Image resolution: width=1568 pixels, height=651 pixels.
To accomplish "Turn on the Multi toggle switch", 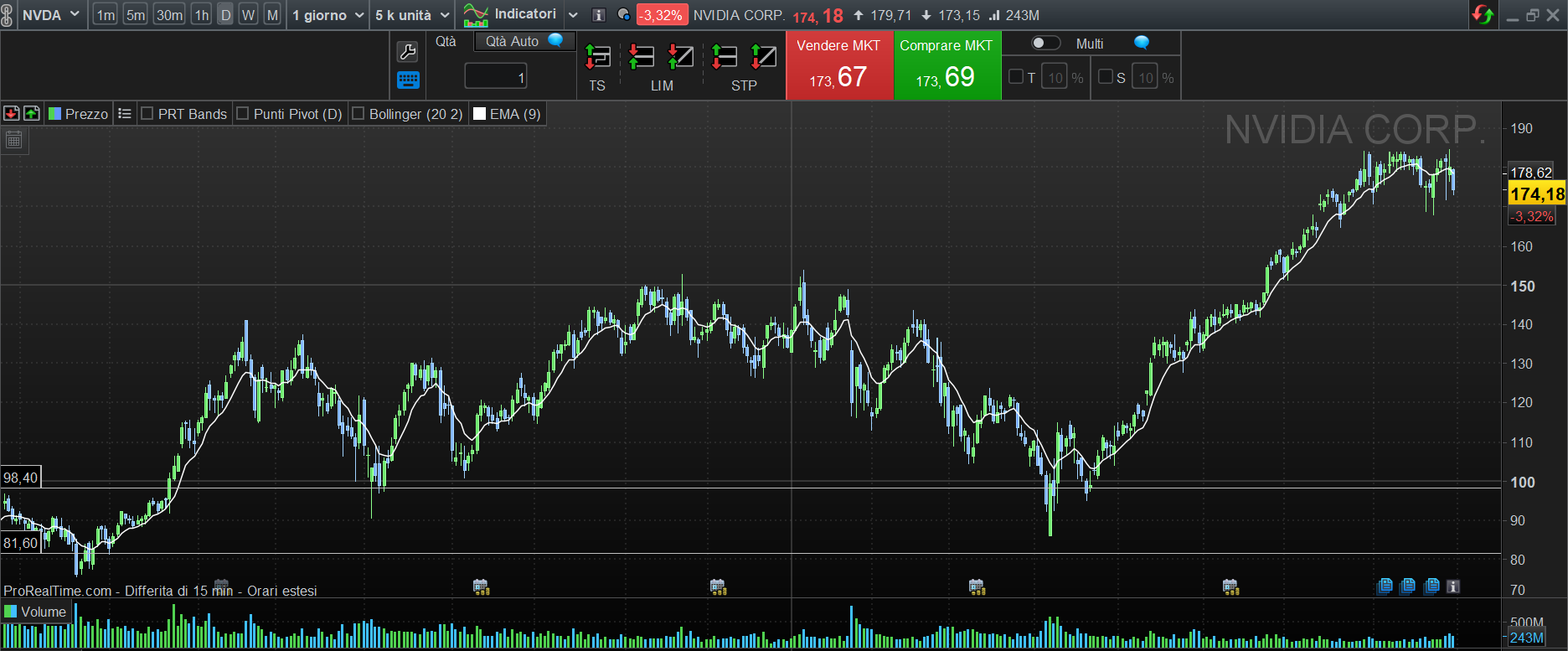I will 1045,44.
